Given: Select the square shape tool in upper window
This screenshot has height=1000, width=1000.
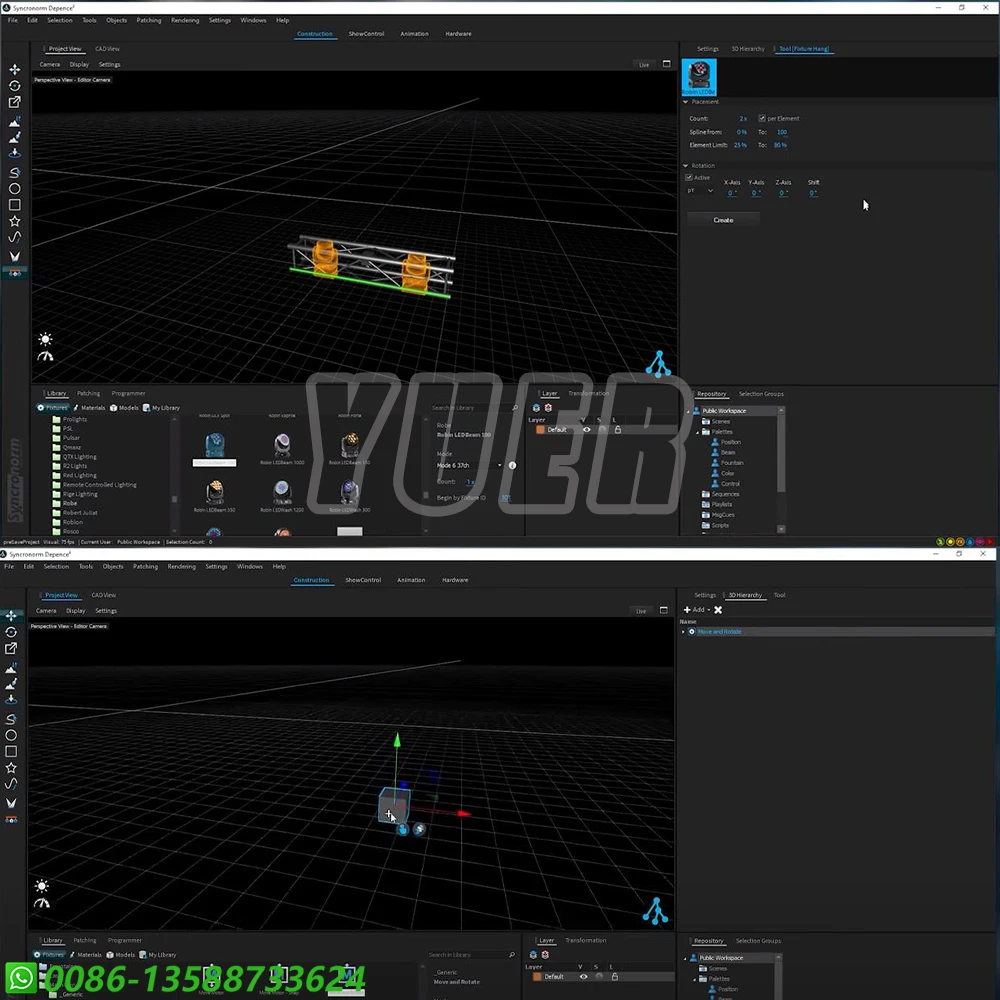Looking at the screenshot, I should coord(15,205).
